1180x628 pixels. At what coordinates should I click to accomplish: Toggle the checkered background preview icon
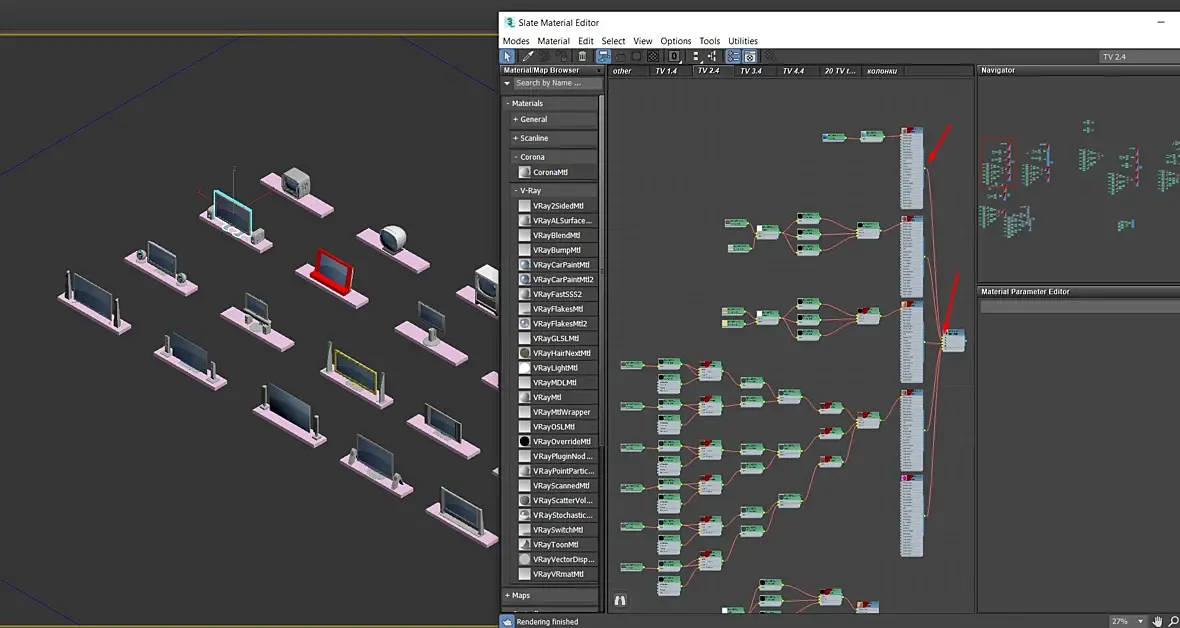[653, 56]
